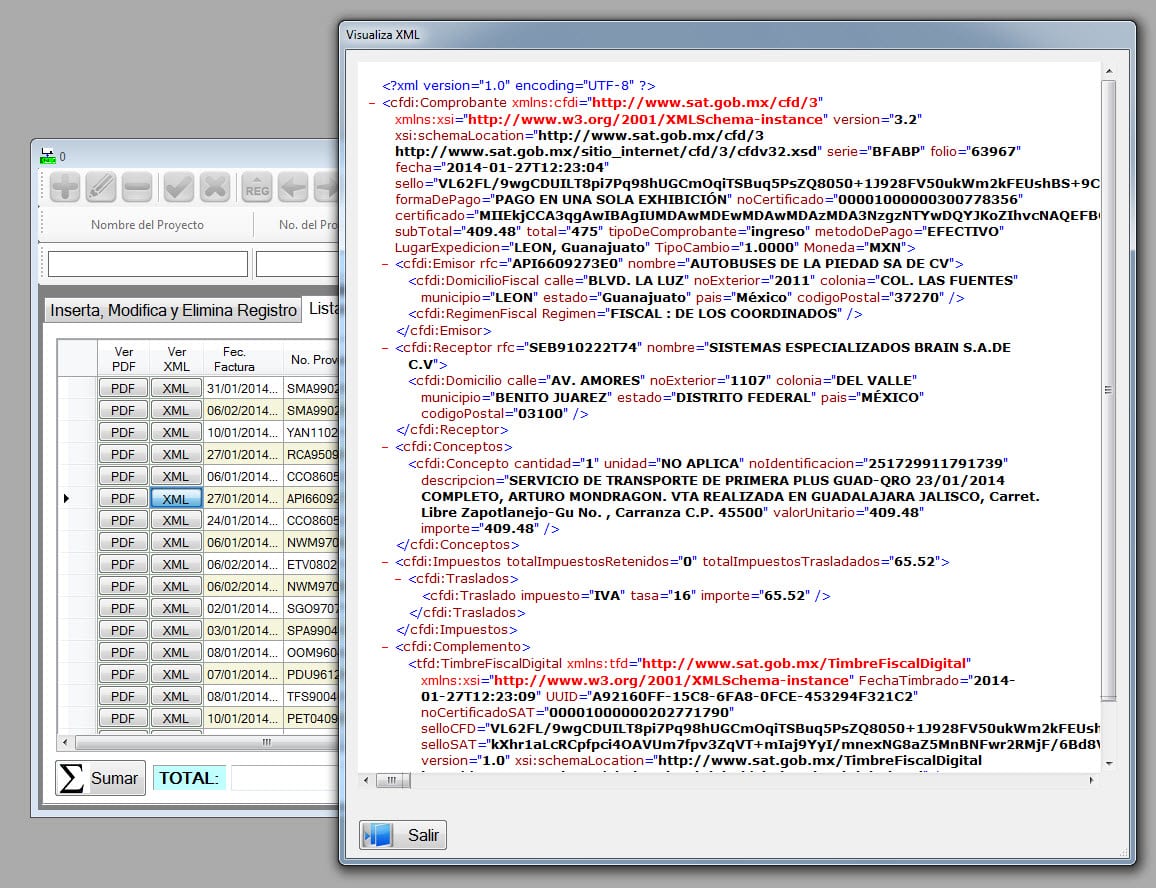Click the application icon in background window title
The width and height of the screenshot is (1156, 888).
pos(47,156)
